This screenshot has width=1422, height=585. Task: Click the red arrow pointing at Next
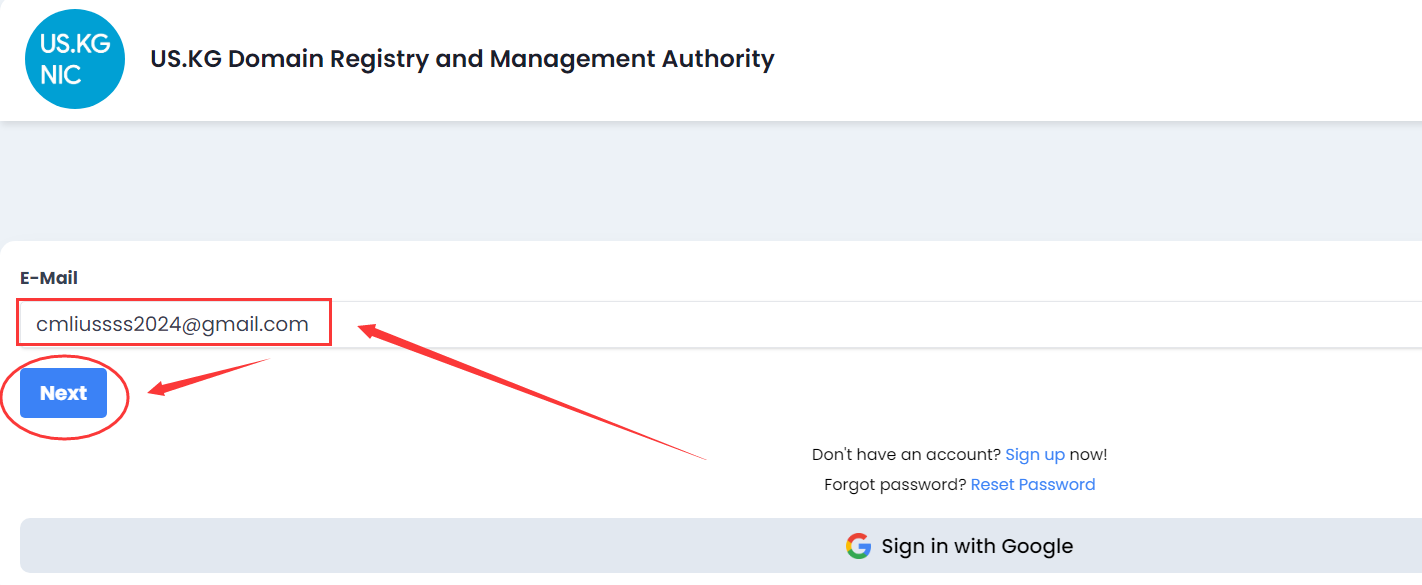pyautogui.click(x=205, y=376)
